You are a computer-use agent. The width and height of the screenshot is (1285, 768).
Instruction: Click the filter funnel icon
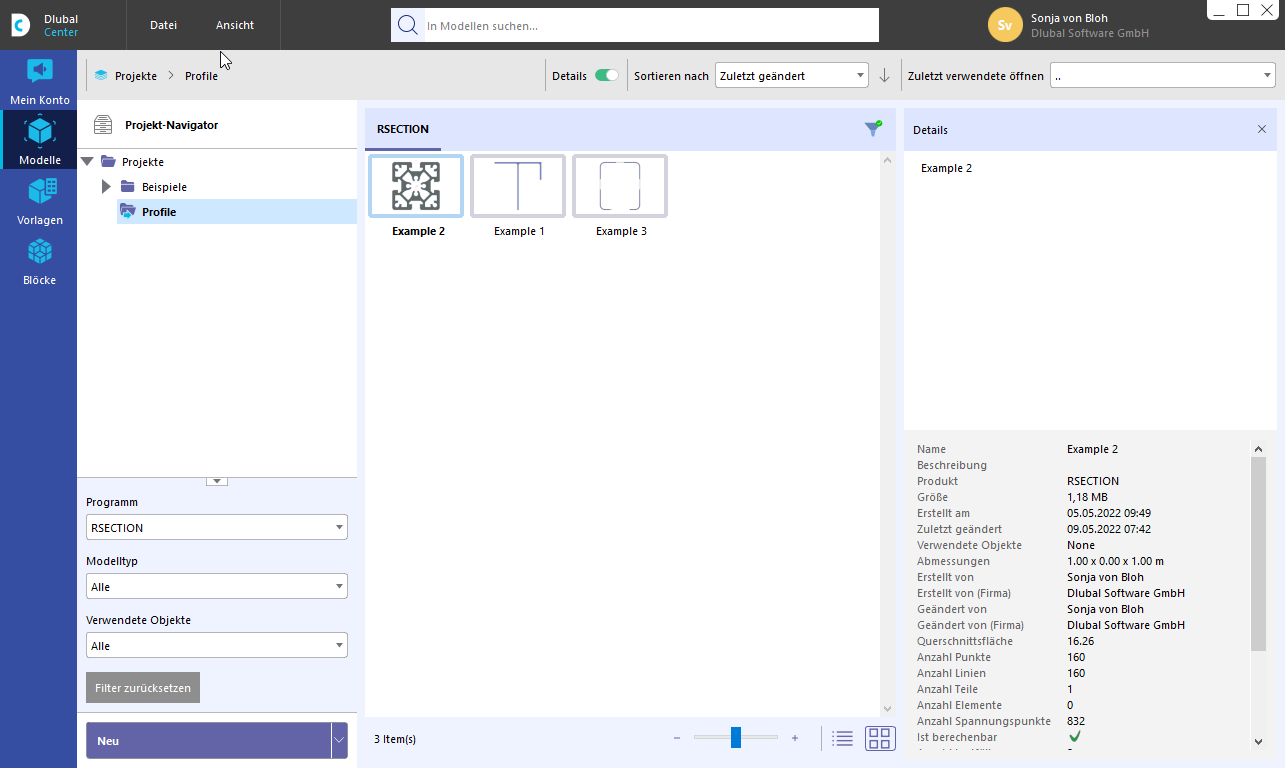click(x=873, y=128)
